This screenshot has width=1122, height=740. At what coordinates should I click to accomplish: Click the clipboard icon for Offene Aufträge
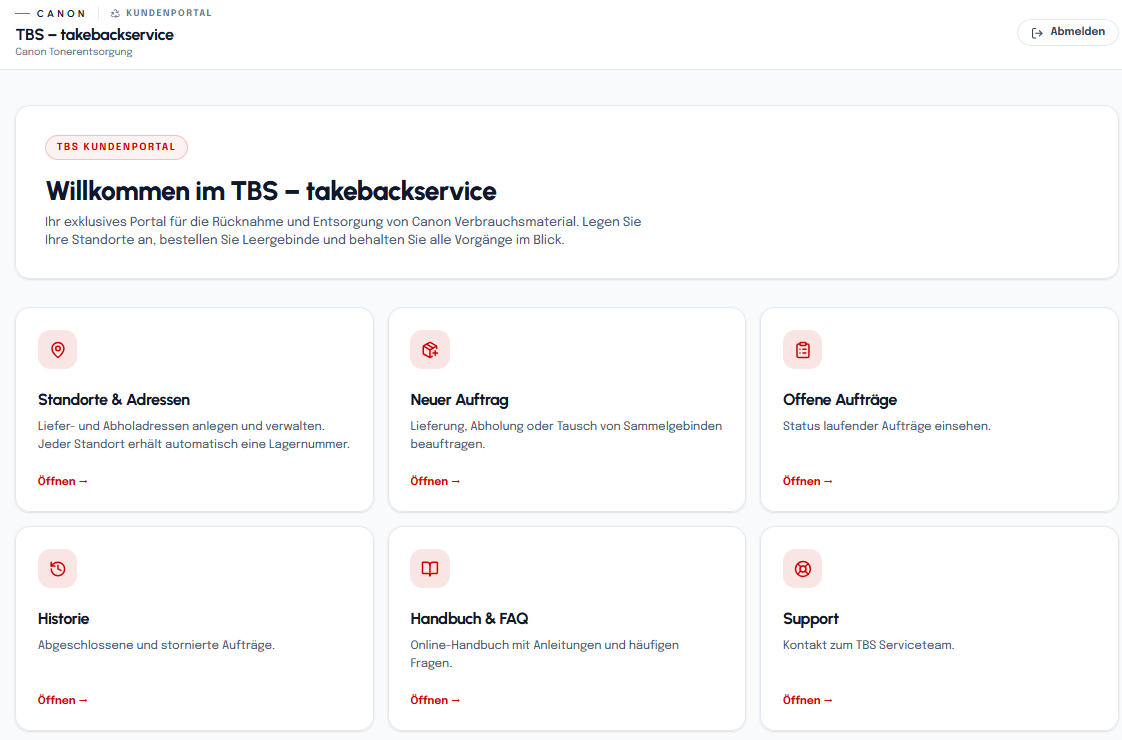(x=803, y=349)
